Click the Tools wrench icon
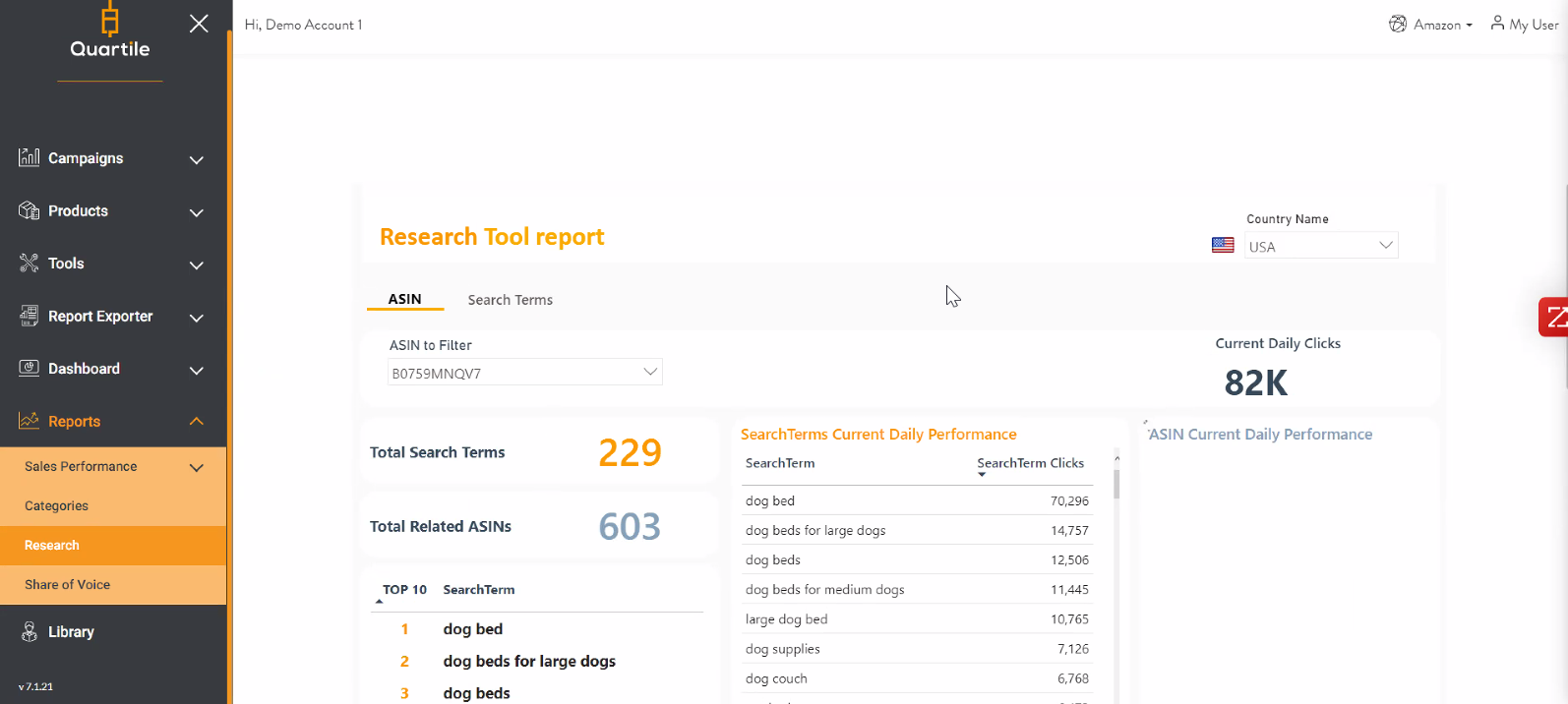 pyautogui.click(x=30, y=264)
